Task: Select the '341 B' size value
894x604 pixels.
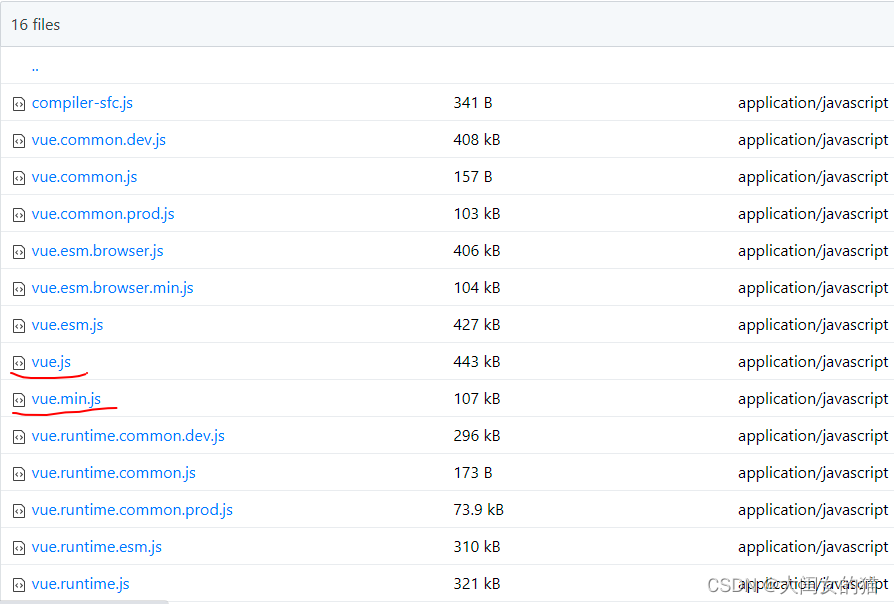Action: 473,103
